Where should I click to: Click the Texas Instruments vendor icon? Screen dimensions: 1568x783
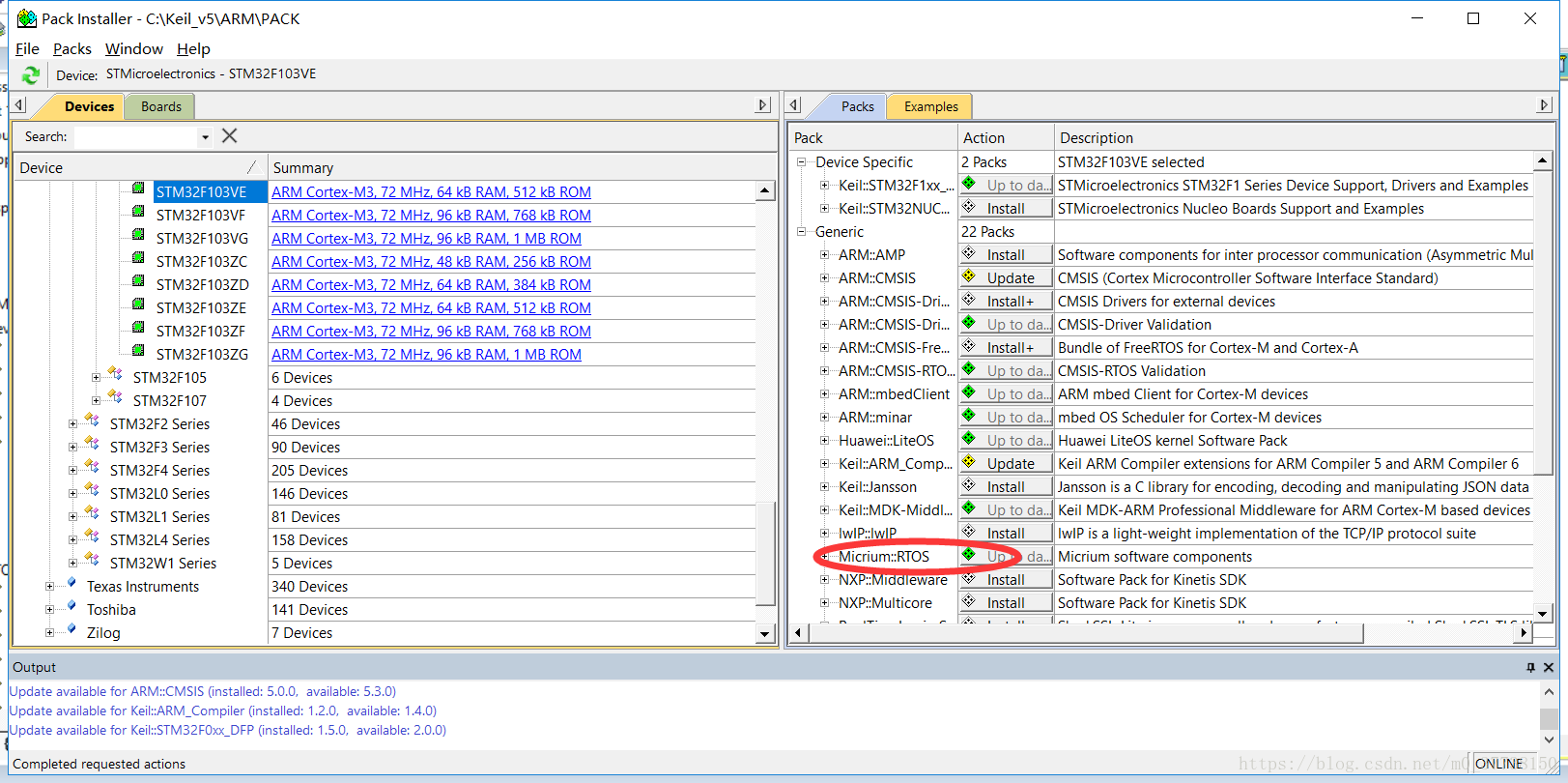[71, 583]
